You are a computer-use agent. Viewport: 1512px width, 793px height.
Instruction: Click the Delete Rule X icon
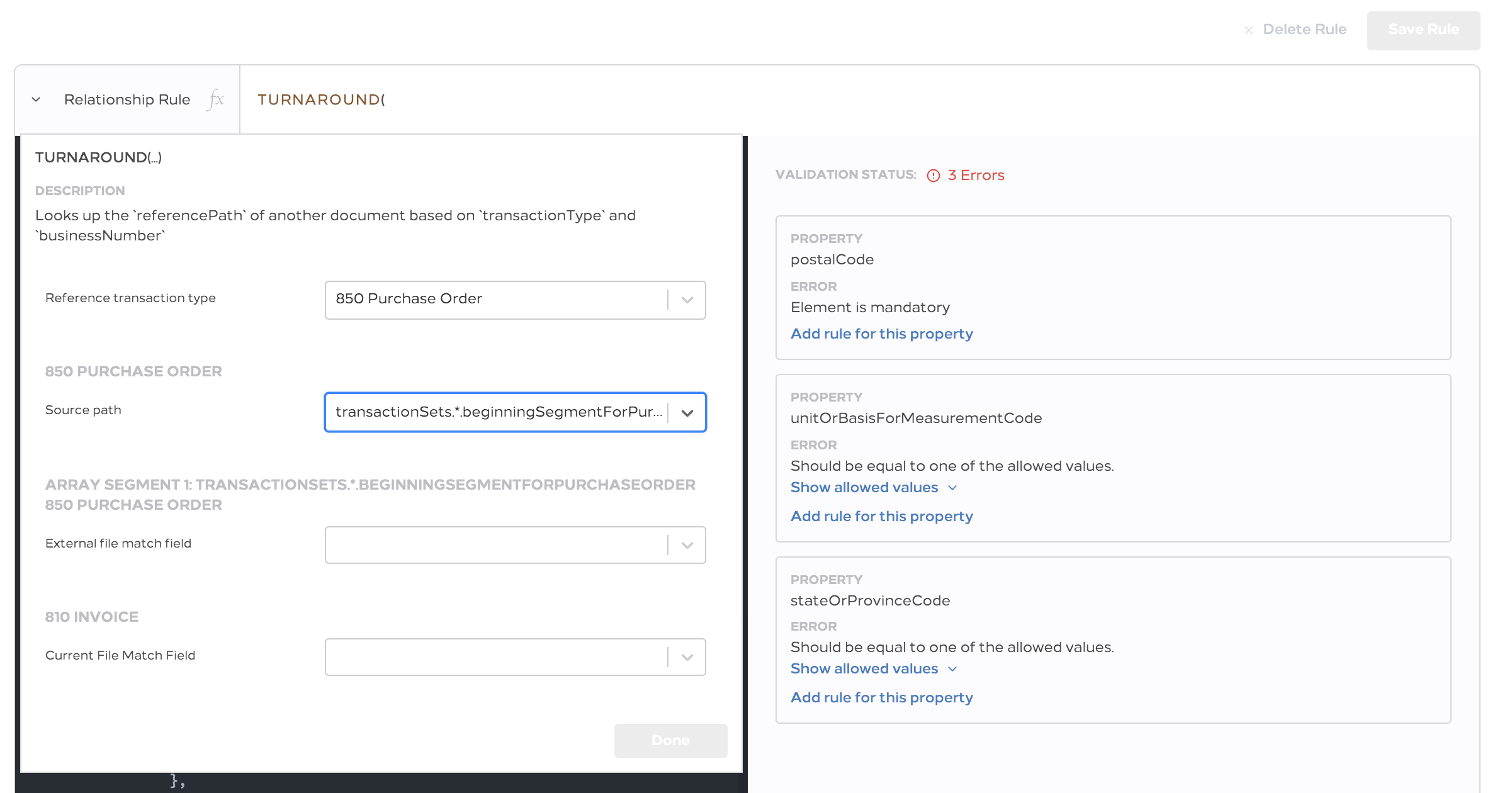coord(1249,30)
